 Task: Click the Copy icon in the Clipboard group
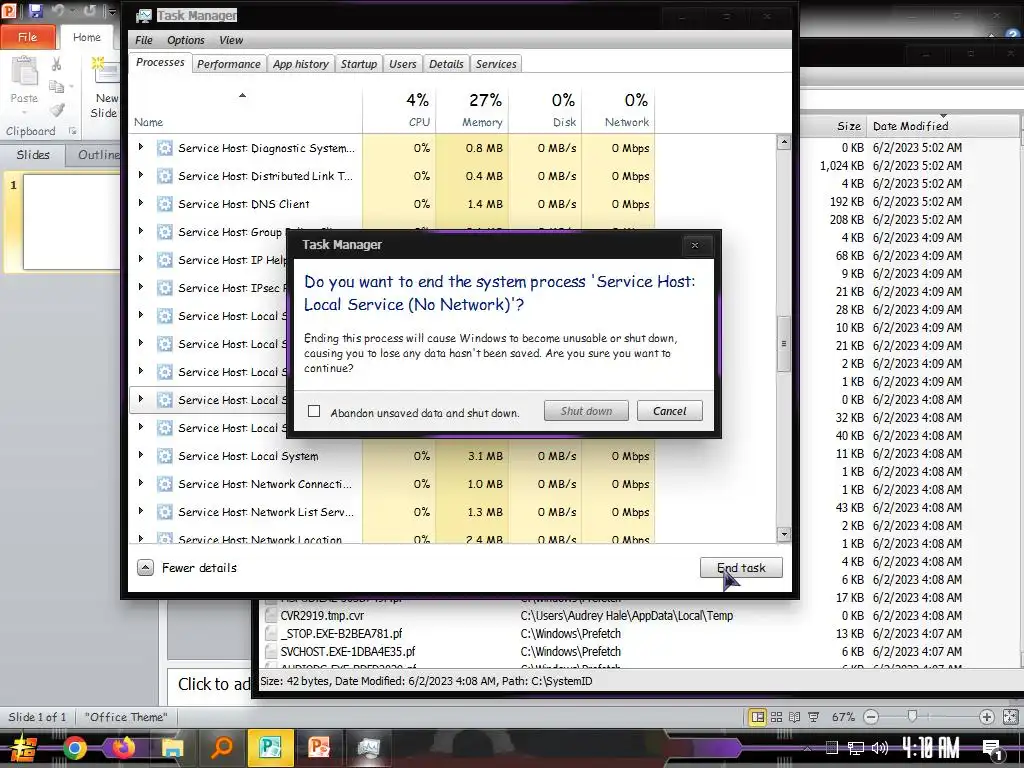[x=57, y=87]
